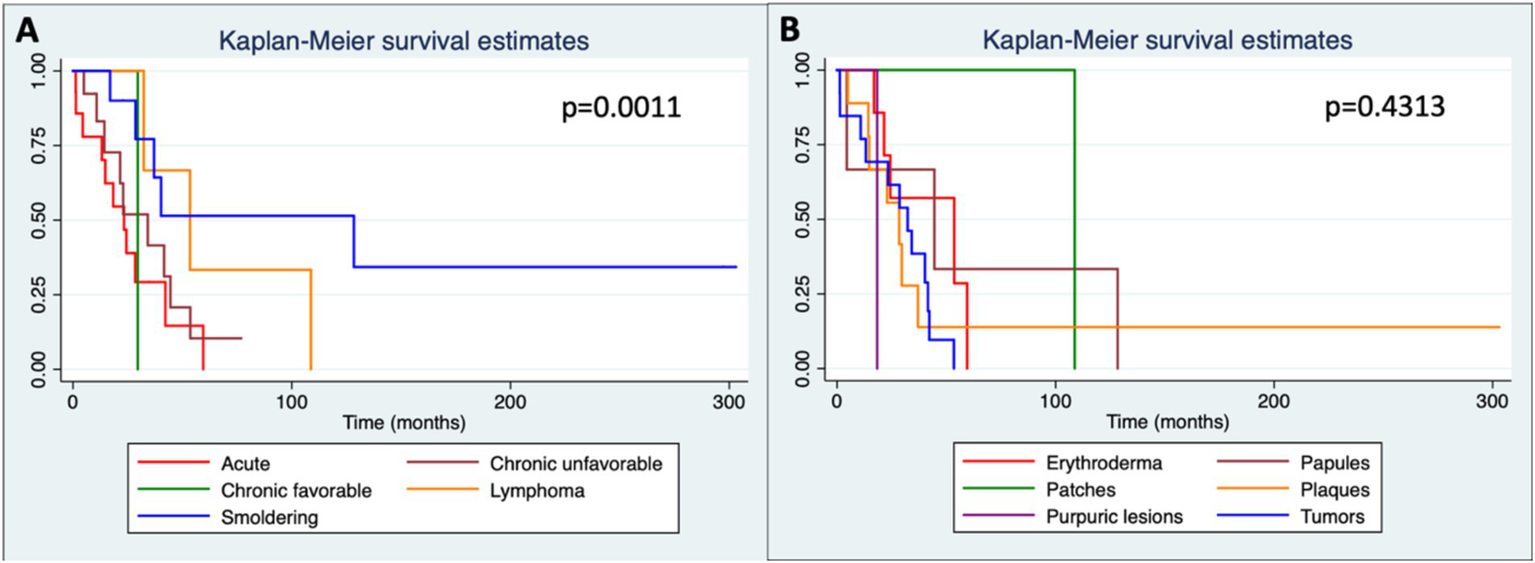Click the green Chronic favorable legend line
The image size is (1535, 563).
click(x=171, y=491)
